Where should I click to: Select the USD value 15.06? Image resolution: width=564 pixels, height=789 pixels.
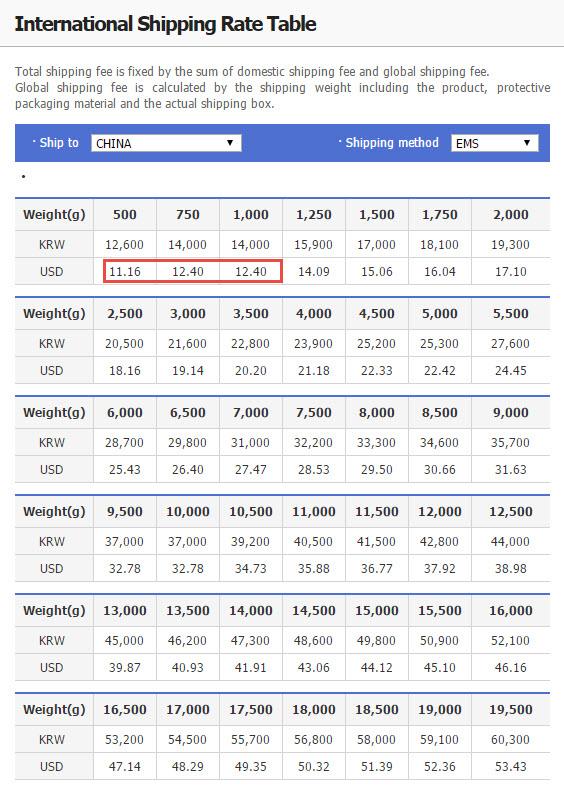click(376, 272)
